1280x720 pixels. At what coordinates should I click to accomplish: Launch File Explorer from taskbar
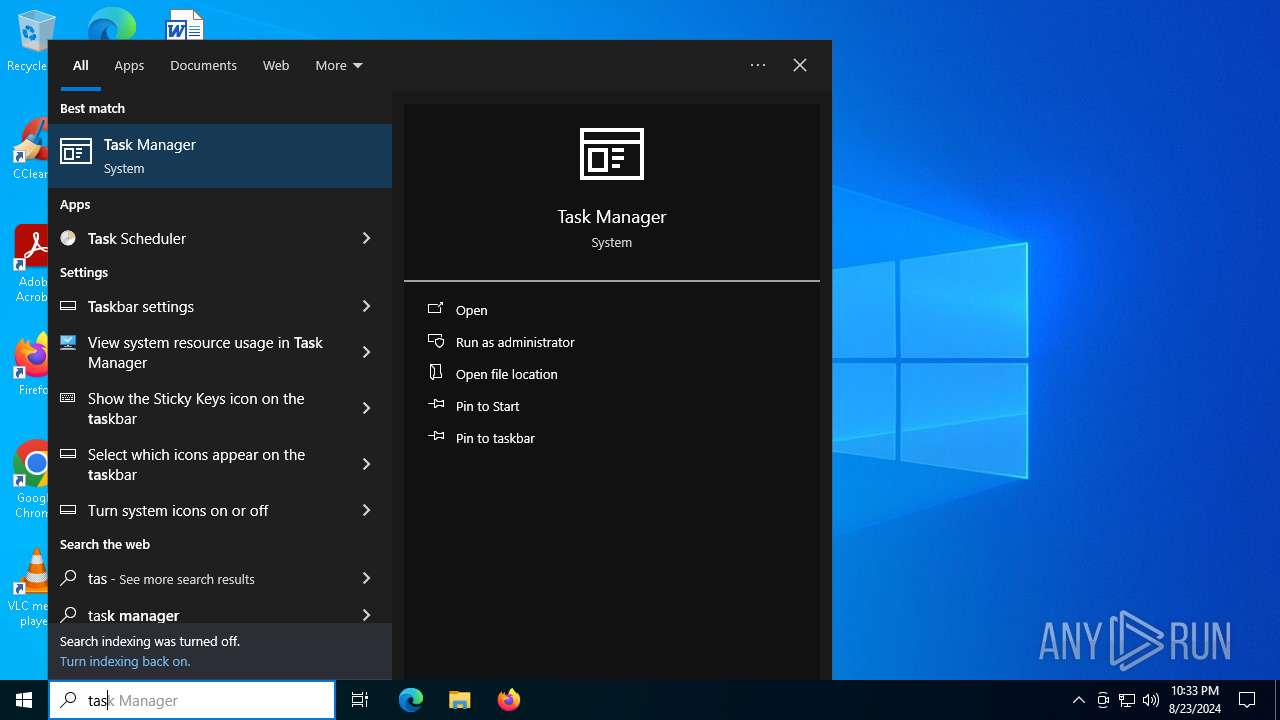click(x=459, y=700)
